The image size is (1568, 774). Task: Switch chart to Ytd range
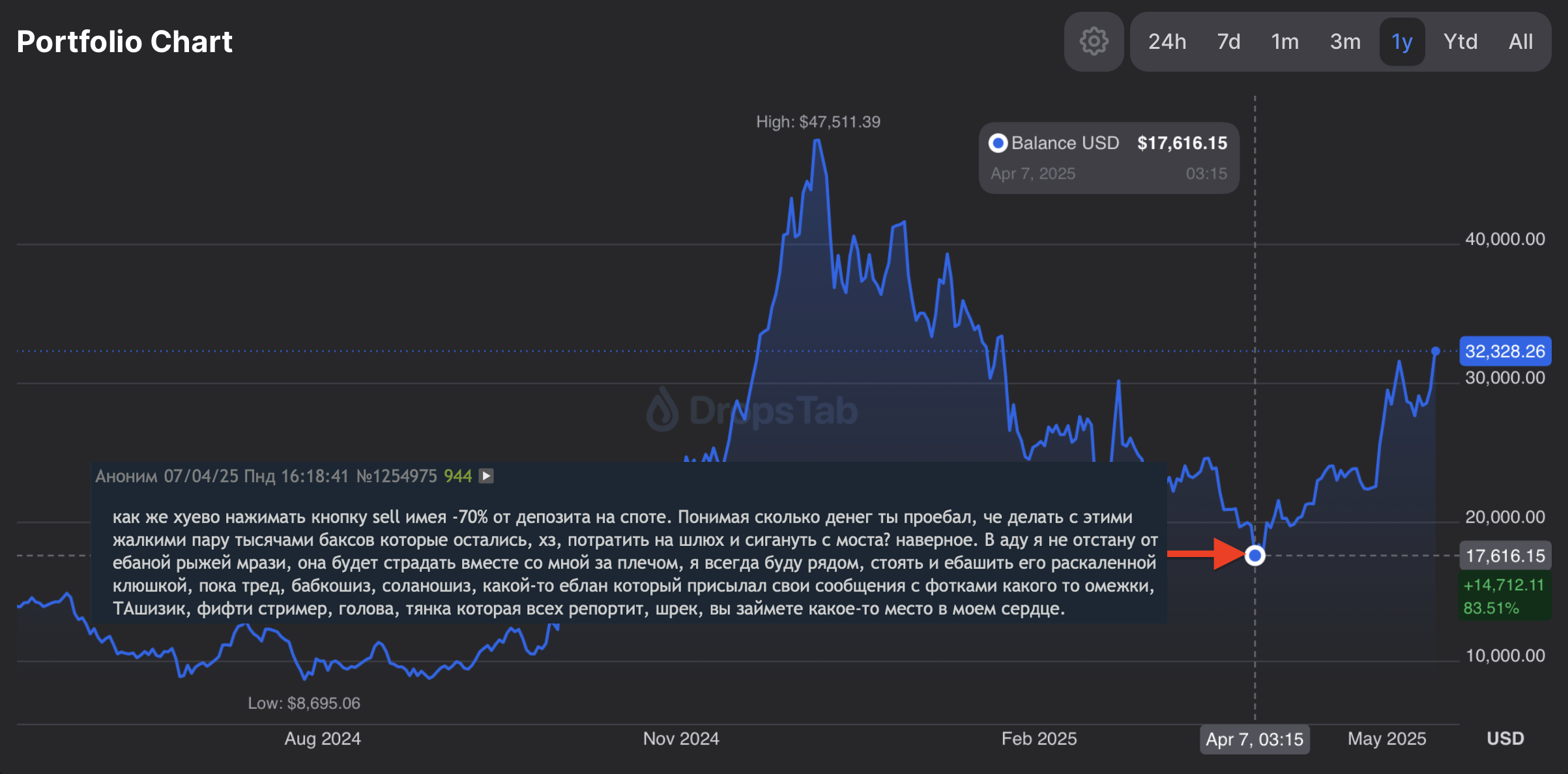click(1460, 42)
